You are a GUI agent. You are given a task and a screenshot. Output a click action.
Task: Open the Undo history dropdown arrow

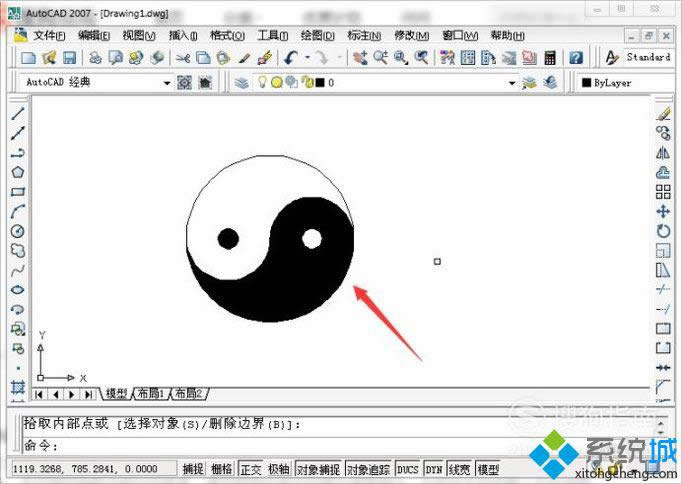tap(307, 57)
